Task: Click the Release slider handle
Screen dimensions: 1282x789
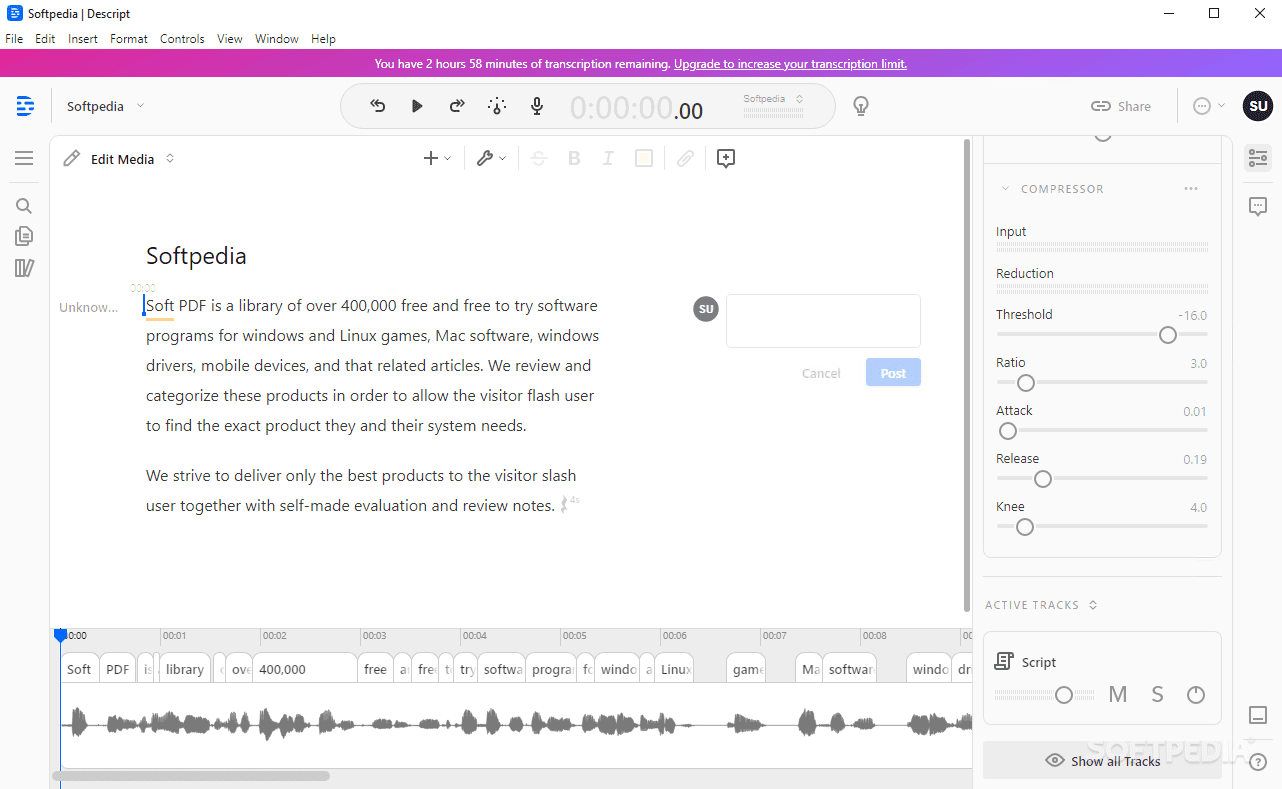Action: 1043,479
